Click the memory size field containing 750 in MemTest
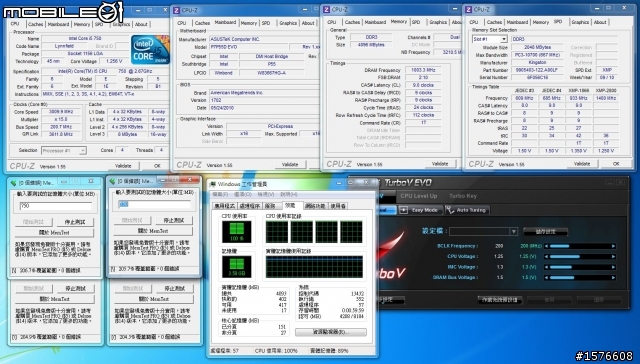Screen dimensions: 640x364 click(56, 206)
